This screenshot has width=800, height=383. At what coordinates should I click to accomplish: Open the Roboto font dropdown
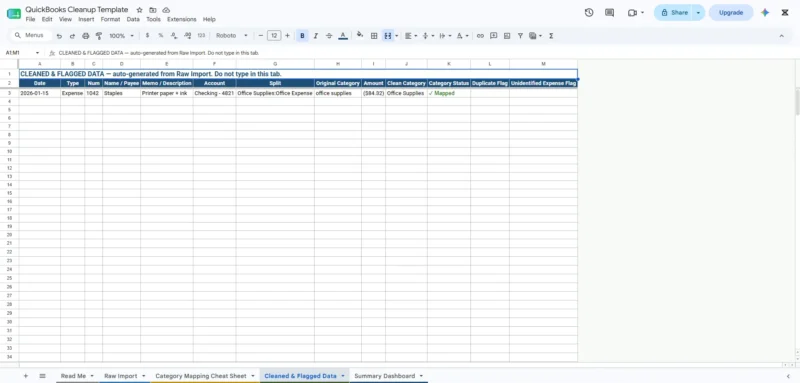(232, 36)
